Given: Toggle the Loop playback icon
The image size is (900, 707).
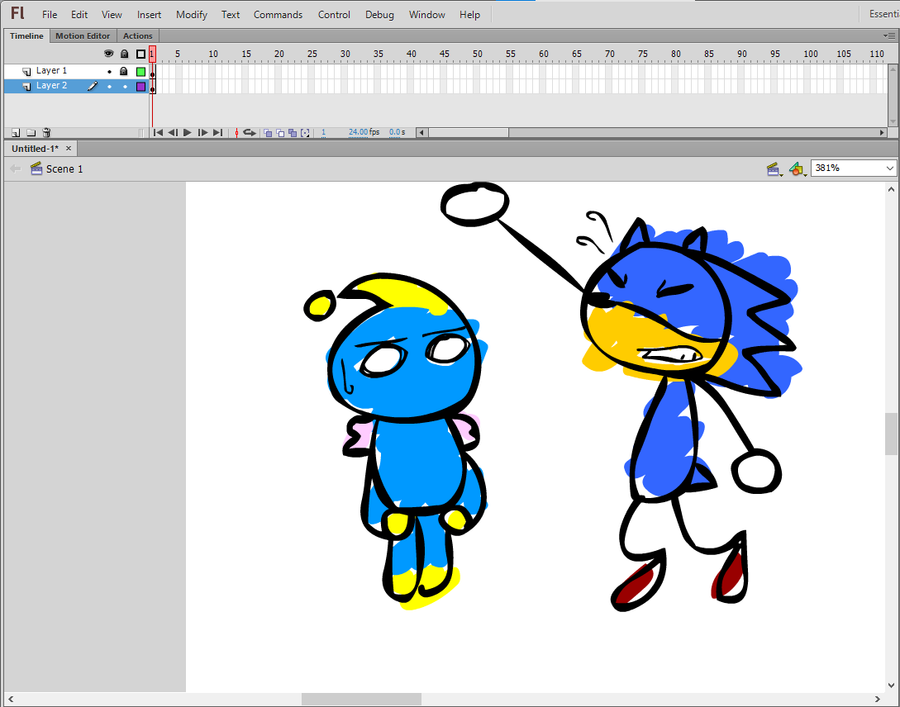Looking at the screenshot, I should click(249, 133).
